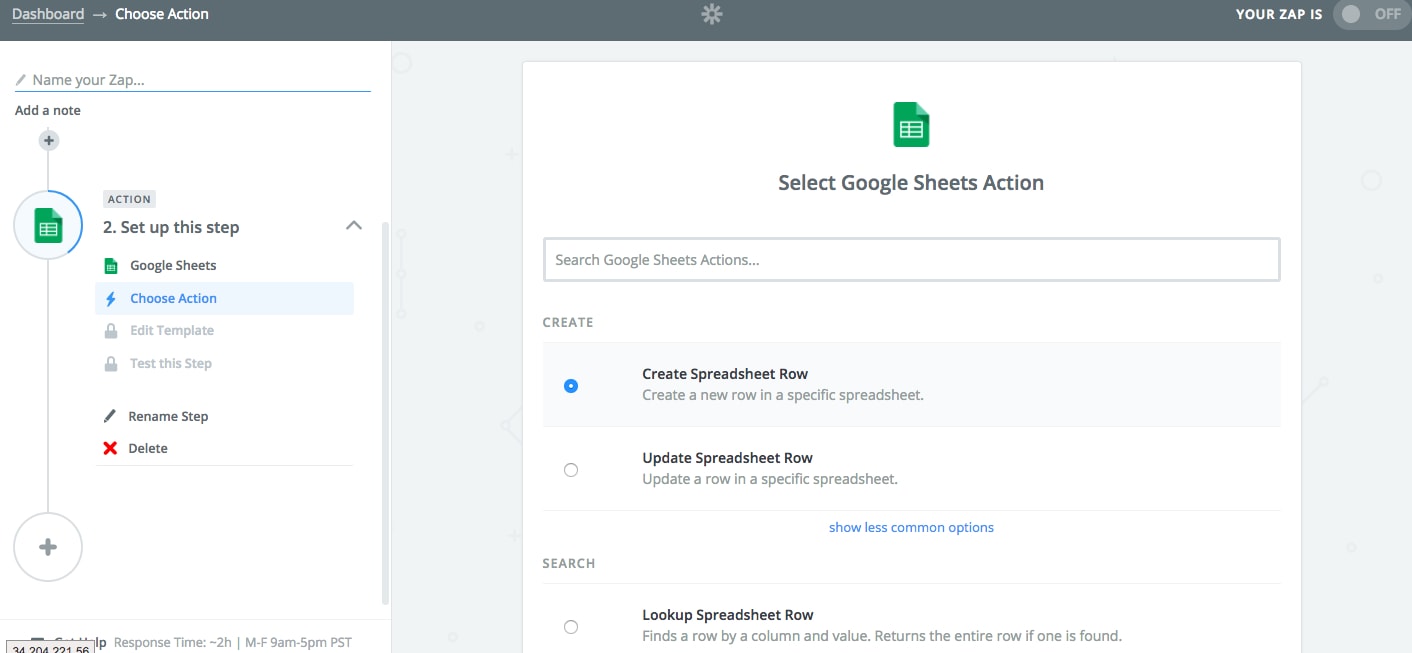Click the Select Google Sheets Action heading
1412x653 pixels.
coord(911,183)
